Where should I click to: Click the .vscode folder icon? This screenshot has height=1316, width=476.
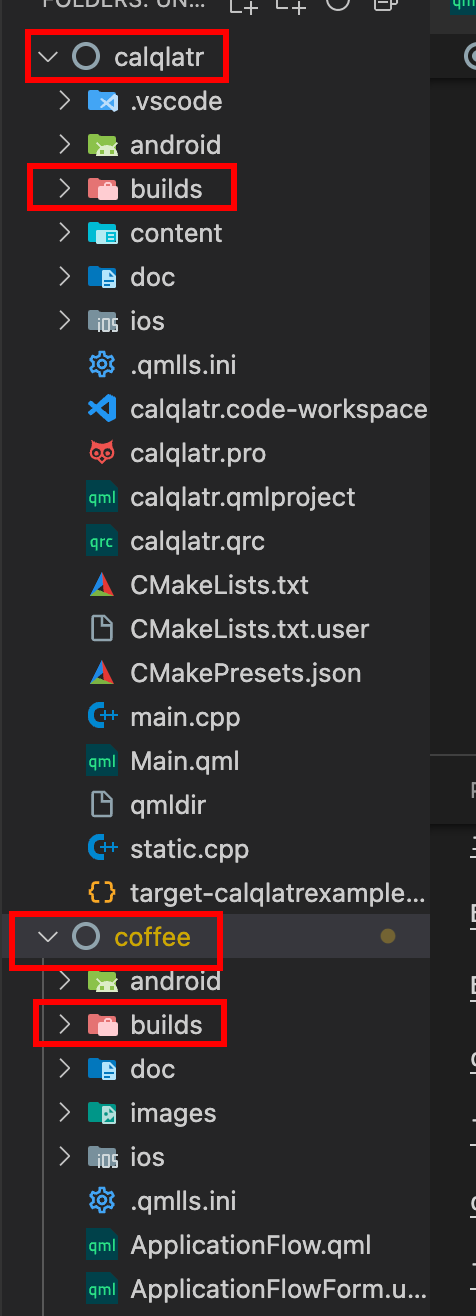(102, 101)
